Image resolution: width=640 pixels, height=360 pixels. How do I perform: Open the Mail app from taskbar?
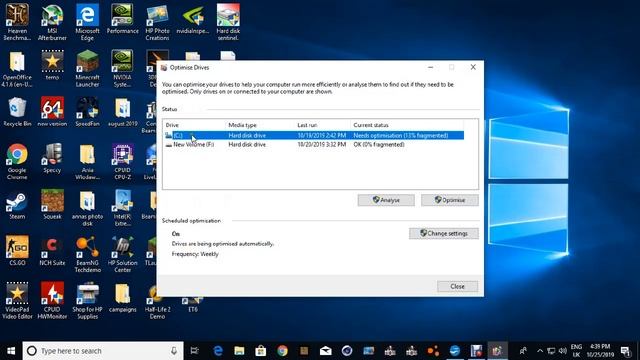click(x=325, y=351)
